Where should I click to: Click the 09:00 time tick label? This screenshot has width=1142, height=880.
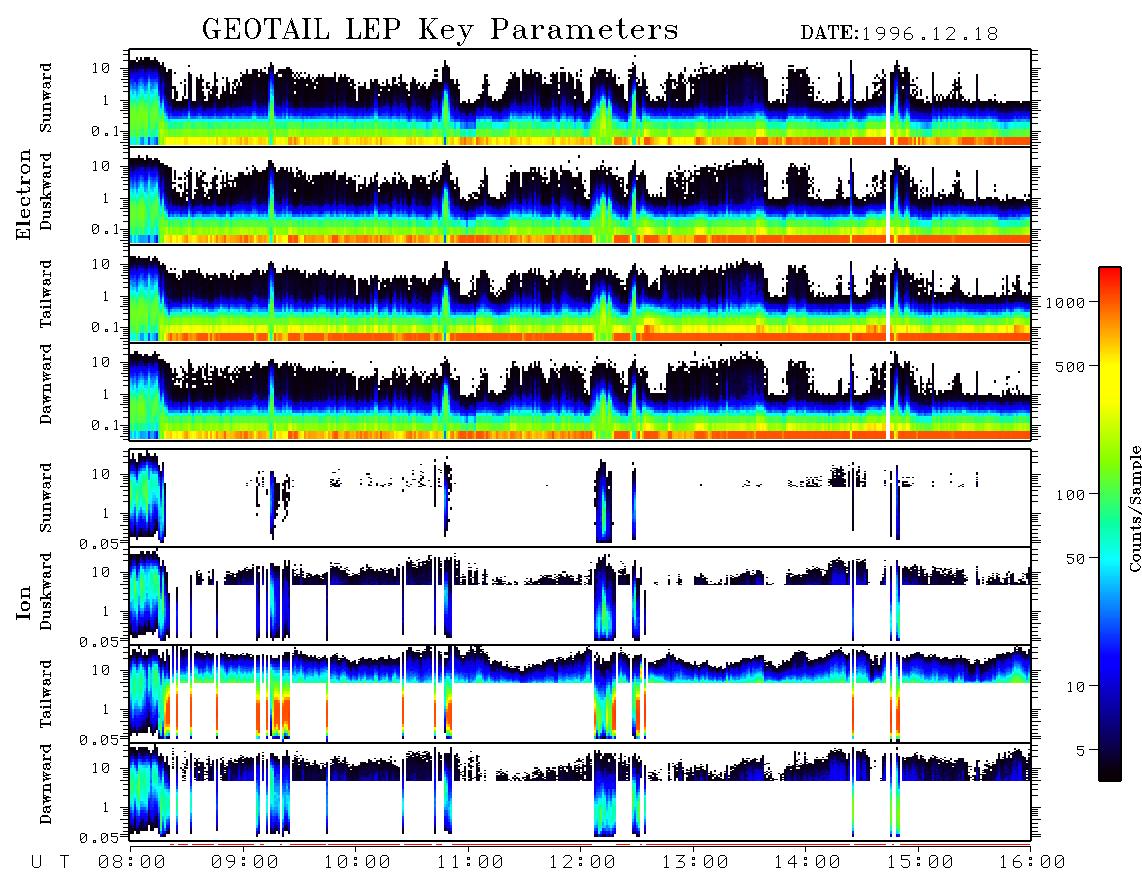(x=245, y=863)
